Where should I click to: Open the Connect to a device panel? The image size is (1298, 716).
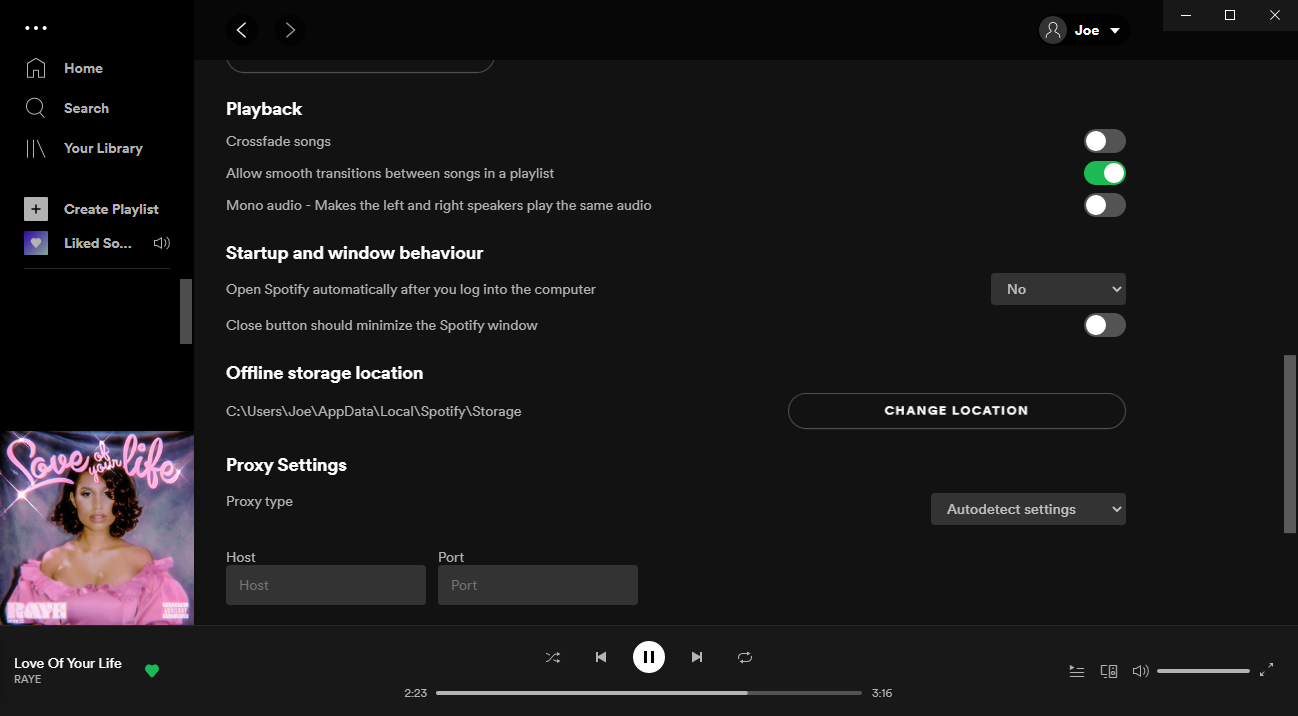[x=1109, y=670]
